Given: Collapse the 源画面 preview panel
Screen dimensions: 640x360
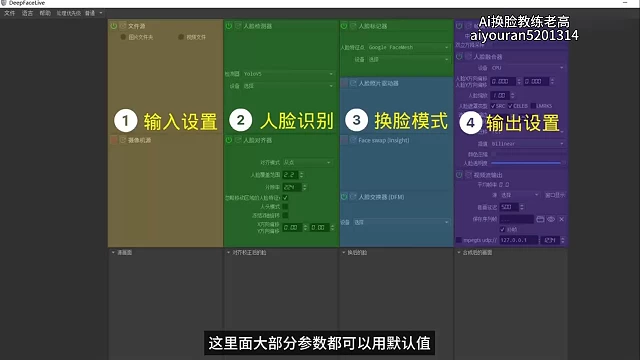Looking at the screenshot, I should point(113,253).
